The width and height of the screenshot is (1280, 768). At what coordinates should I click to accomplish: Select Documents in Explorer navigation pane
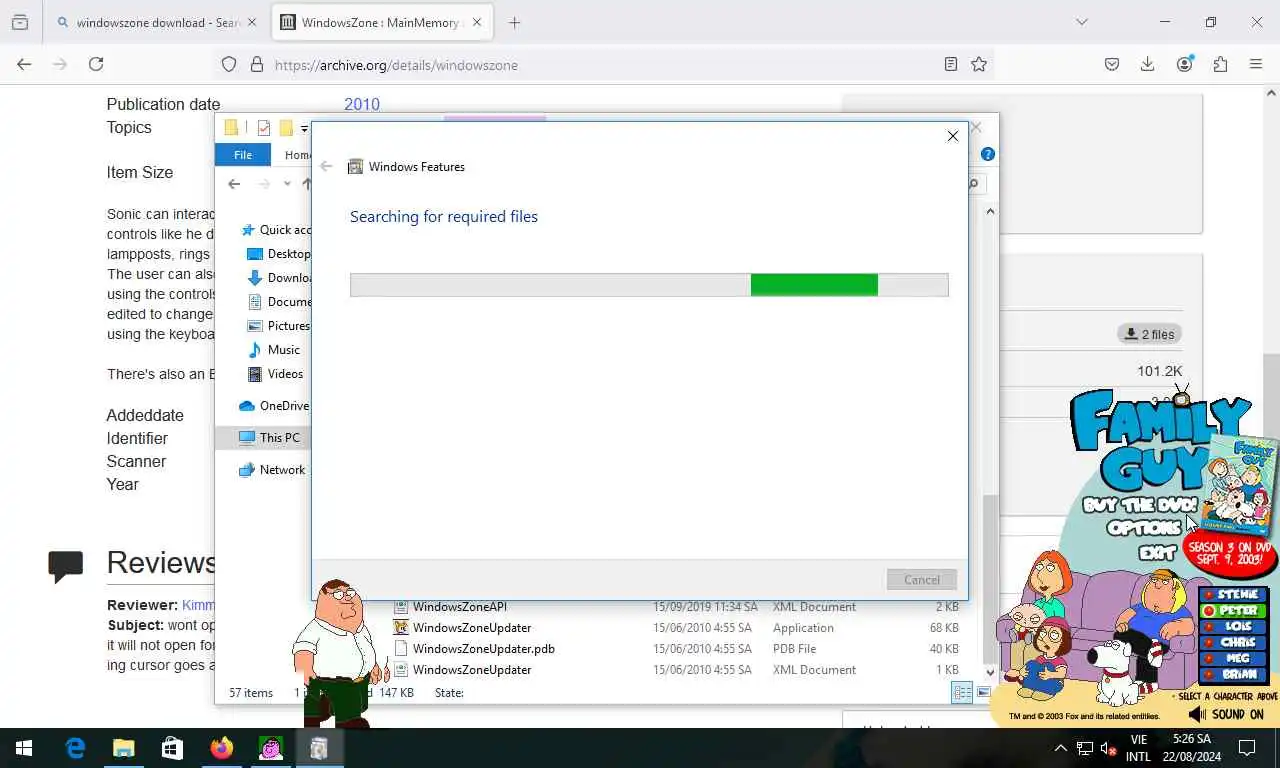coord(279,302)
